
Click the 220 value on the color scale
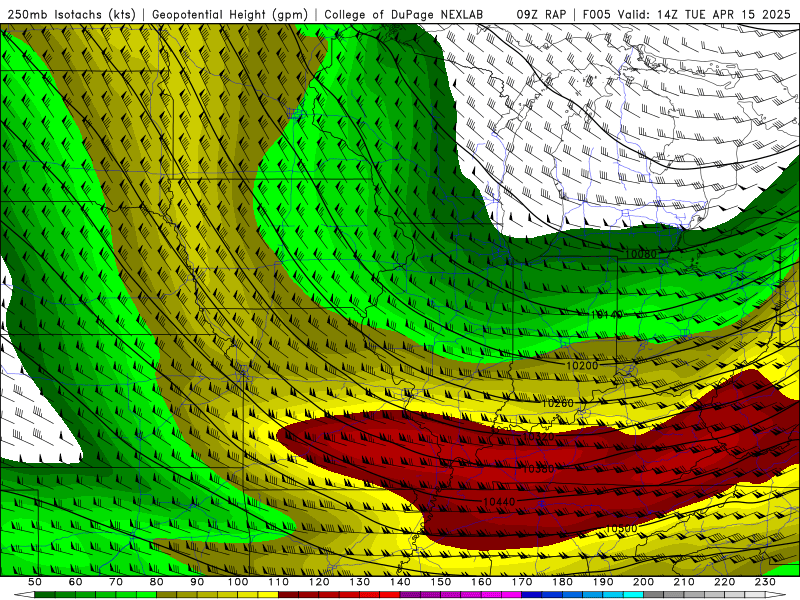click(725, 582)
